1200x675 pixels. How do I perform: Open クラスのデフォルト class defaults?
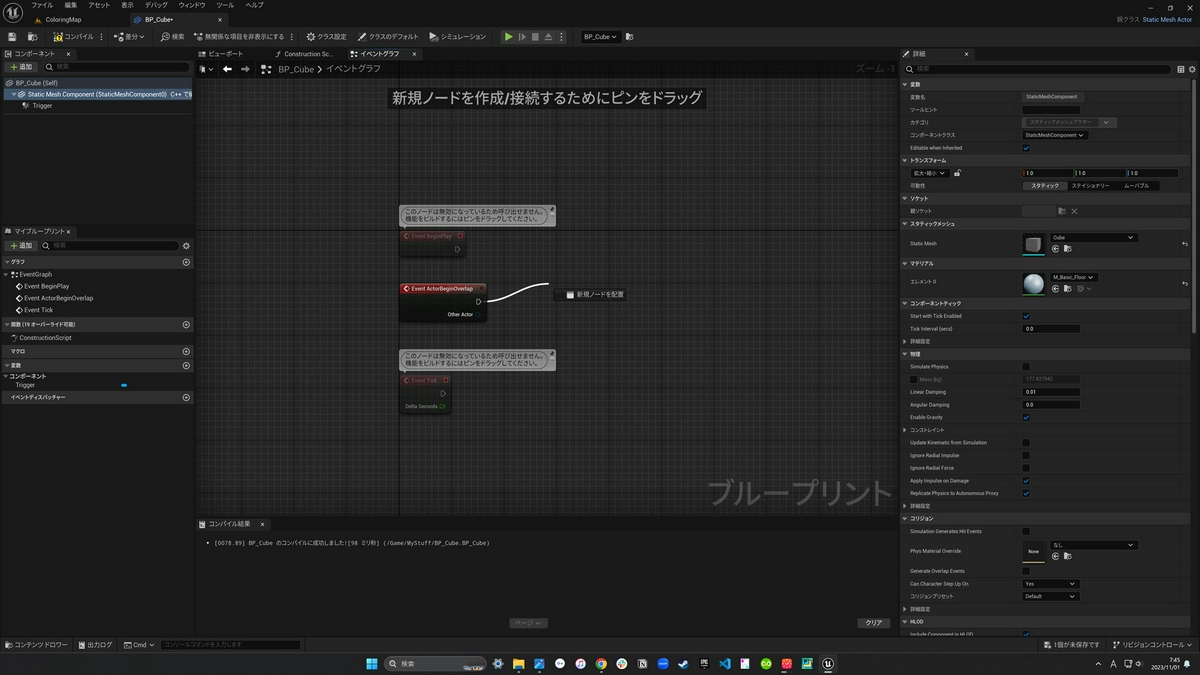click(390, 37)
